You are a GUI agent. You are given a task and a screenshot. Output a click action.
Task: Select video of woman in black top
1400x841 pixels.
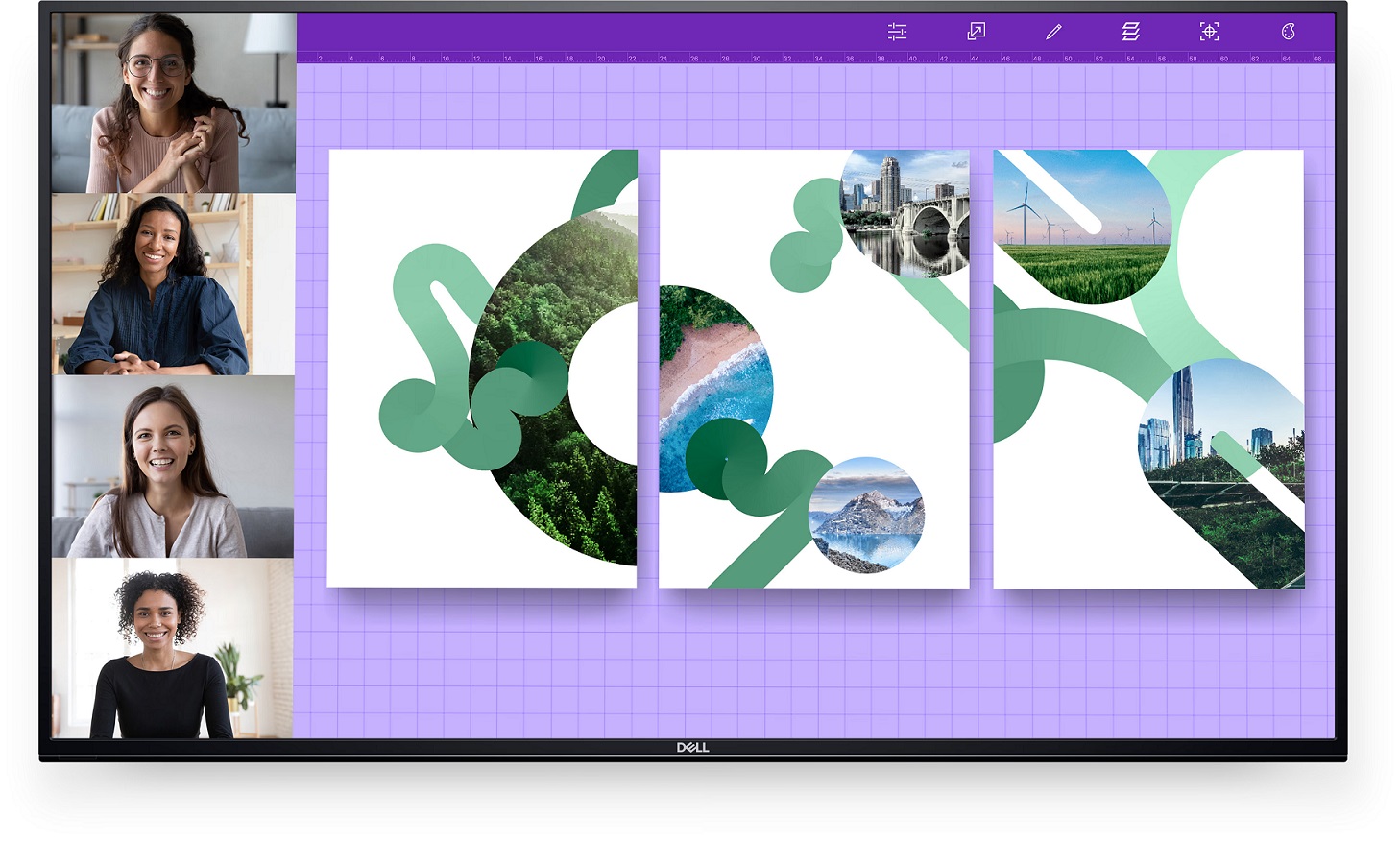[173, 649]
